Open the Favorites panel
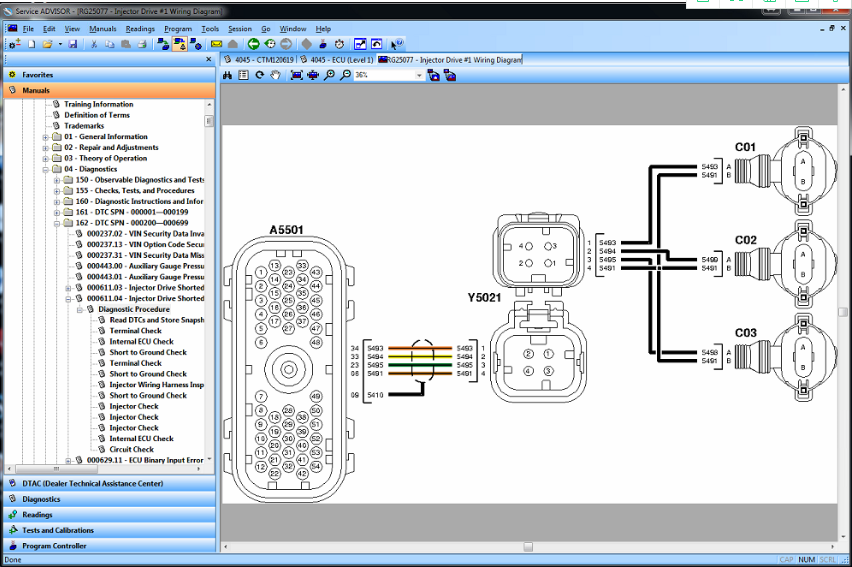This screenshot has width=852, height=567. click(x=109, y=75)
